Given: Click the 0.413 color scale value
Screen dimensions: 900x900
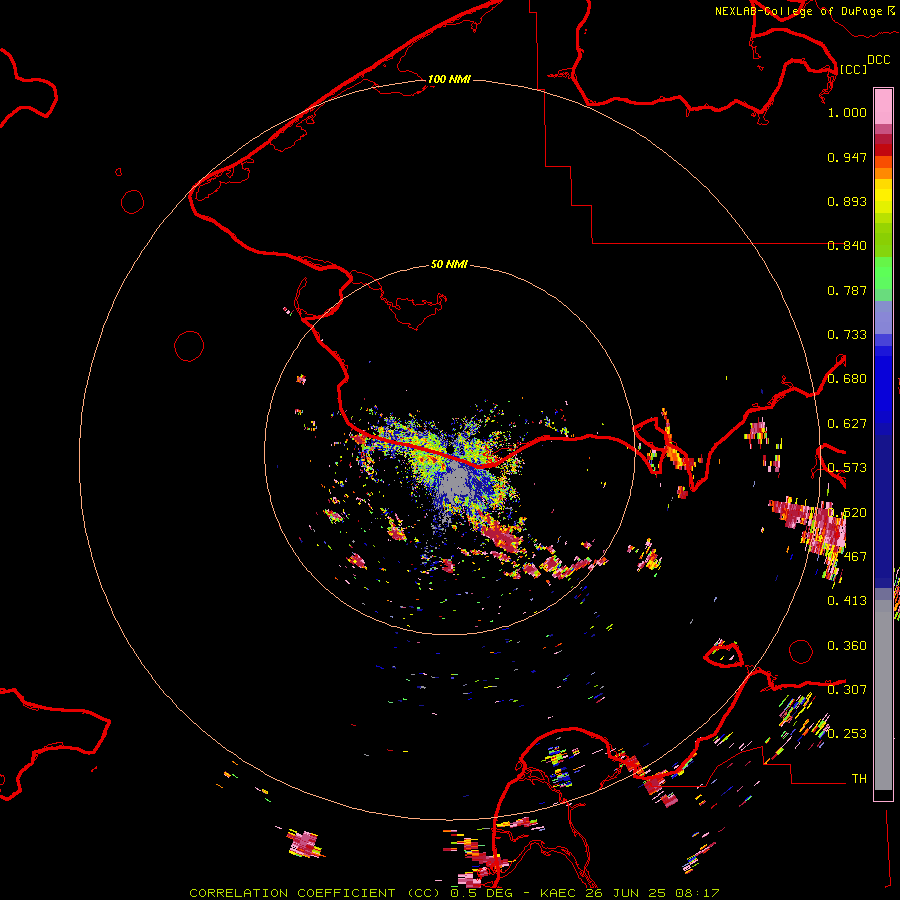Looking at the screenshot, I should point(847,601).
